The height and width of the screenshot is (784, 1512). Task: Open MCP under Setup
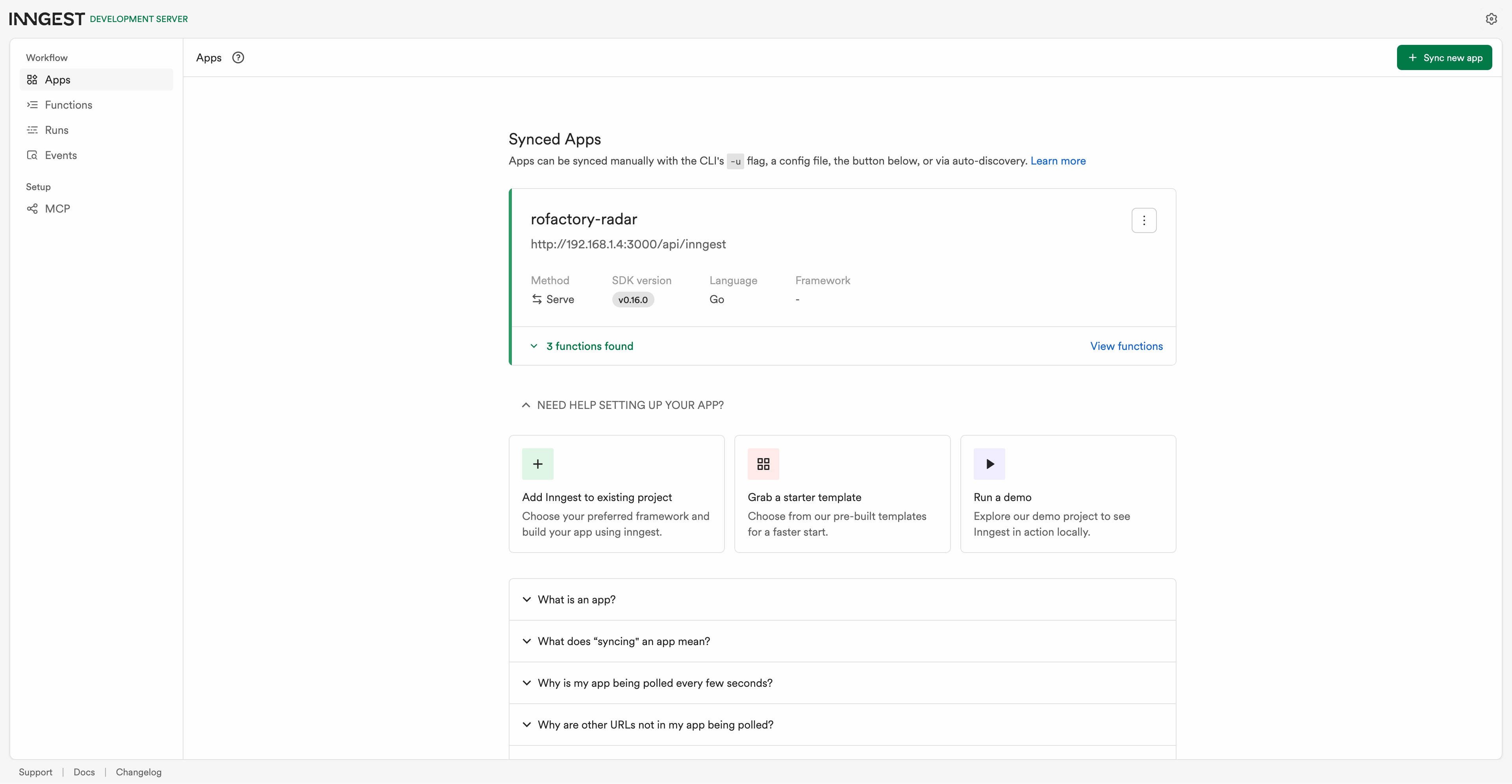(x=96, y=209)
